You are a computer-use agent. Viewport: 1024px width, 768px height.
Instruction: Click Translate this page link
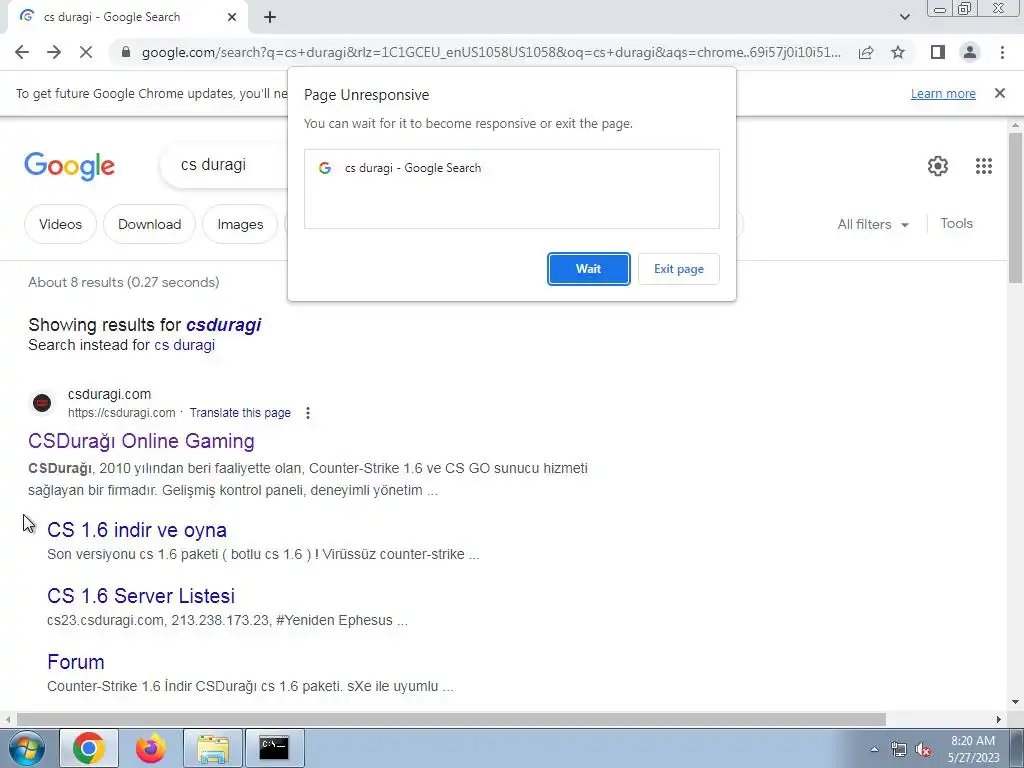240,413
